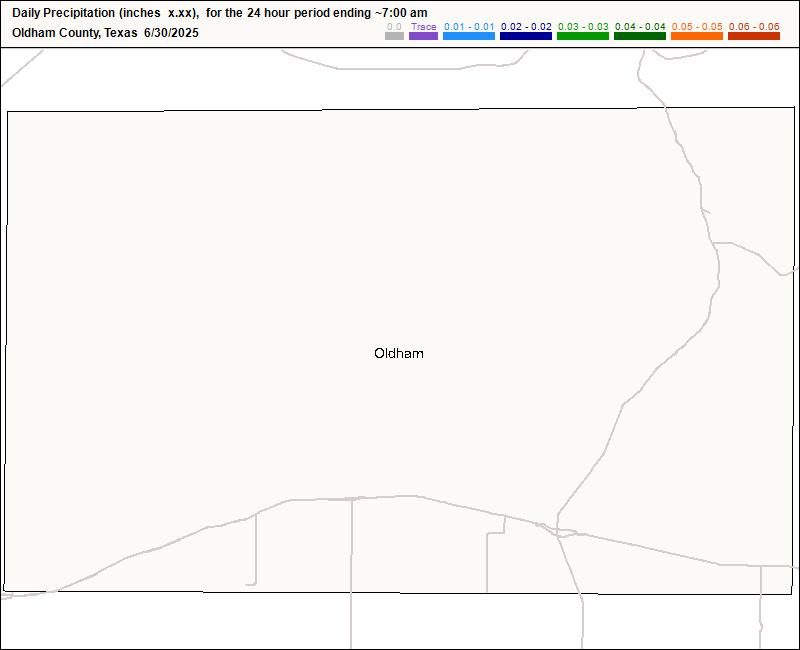Image resolution: width=800 pixels, height=650 pixels.
Task: Click the red 0.06 - 0.06 legend swatch
Action: click(754, 36)
